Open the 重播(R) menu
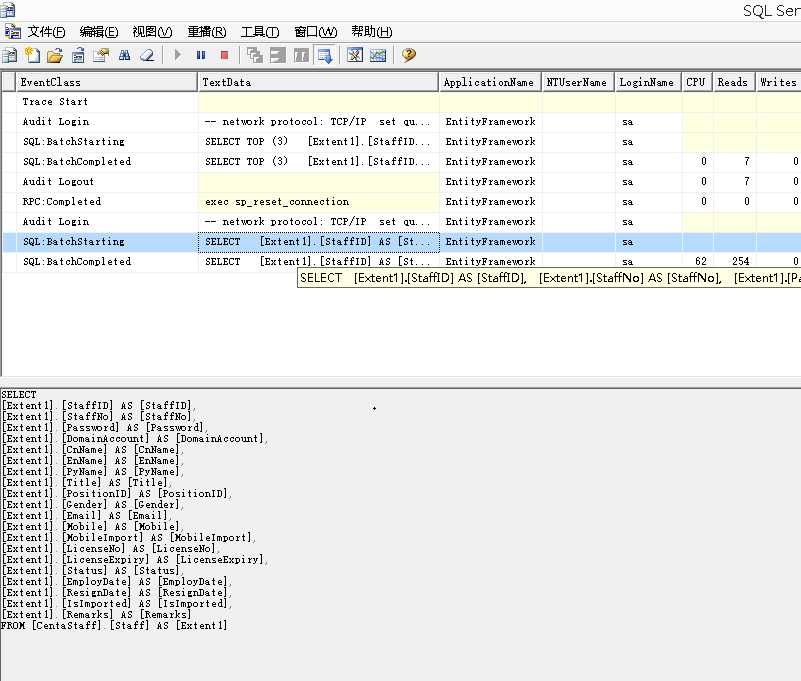Screen dimensions: 801x681 tap(207, 32)
